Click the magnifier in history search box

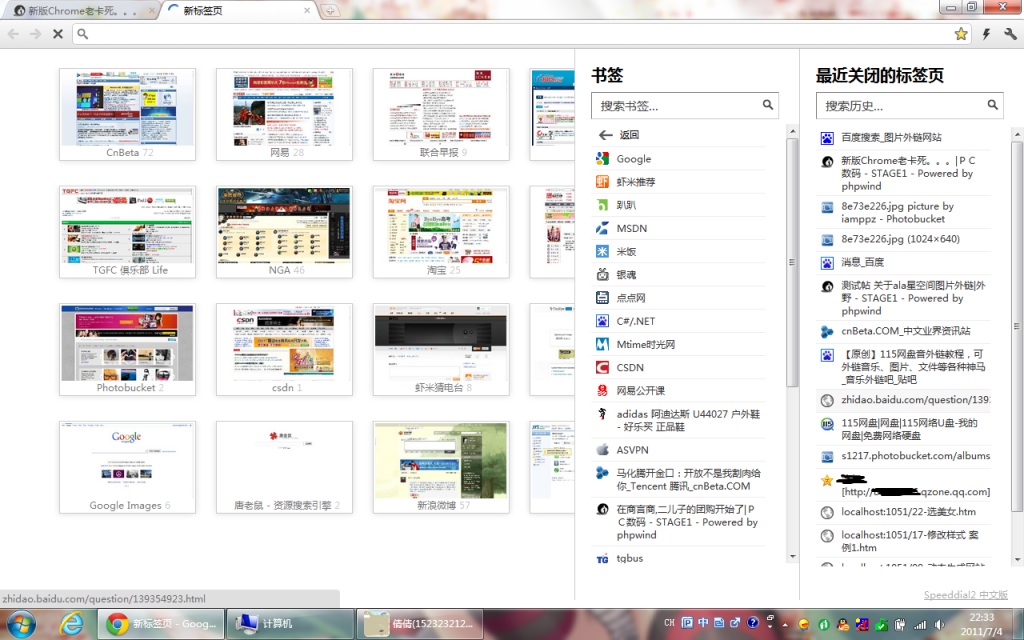(993, 104)
